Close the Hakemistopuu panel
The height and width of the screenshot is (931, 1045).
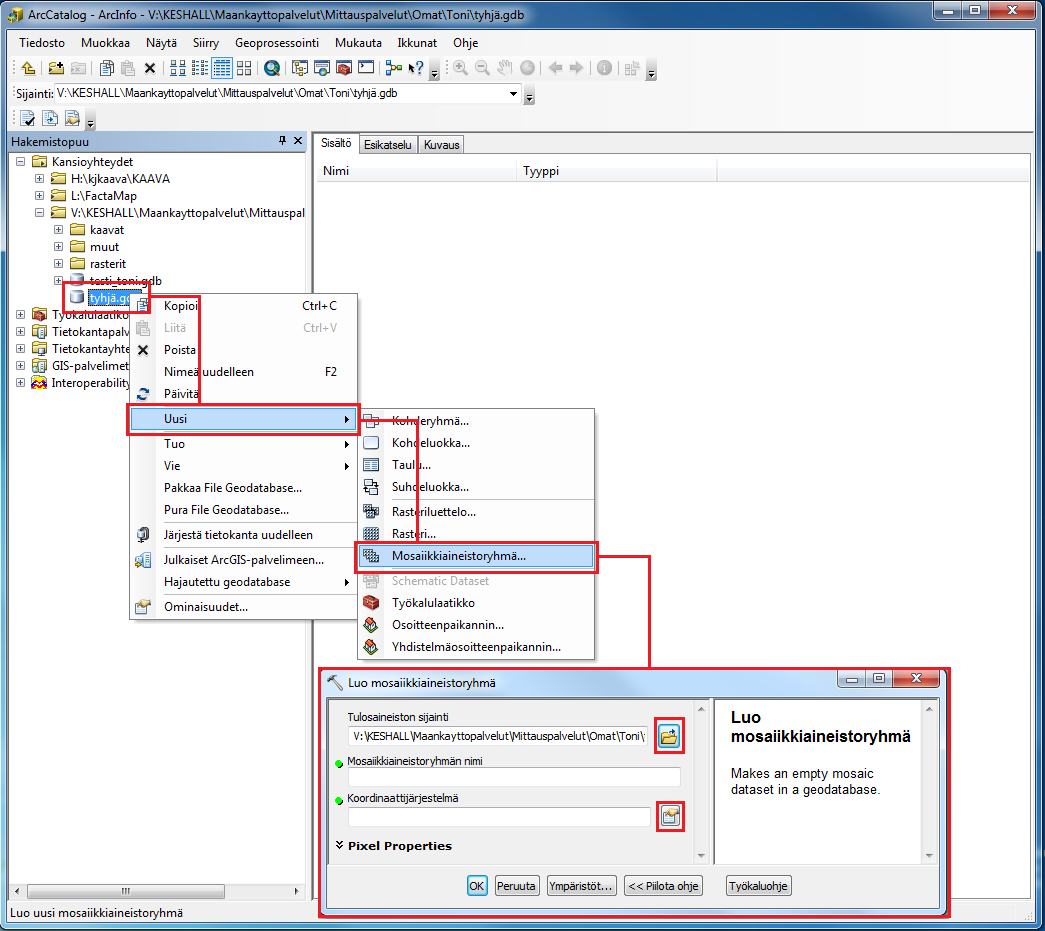click(x=298, y=141)
